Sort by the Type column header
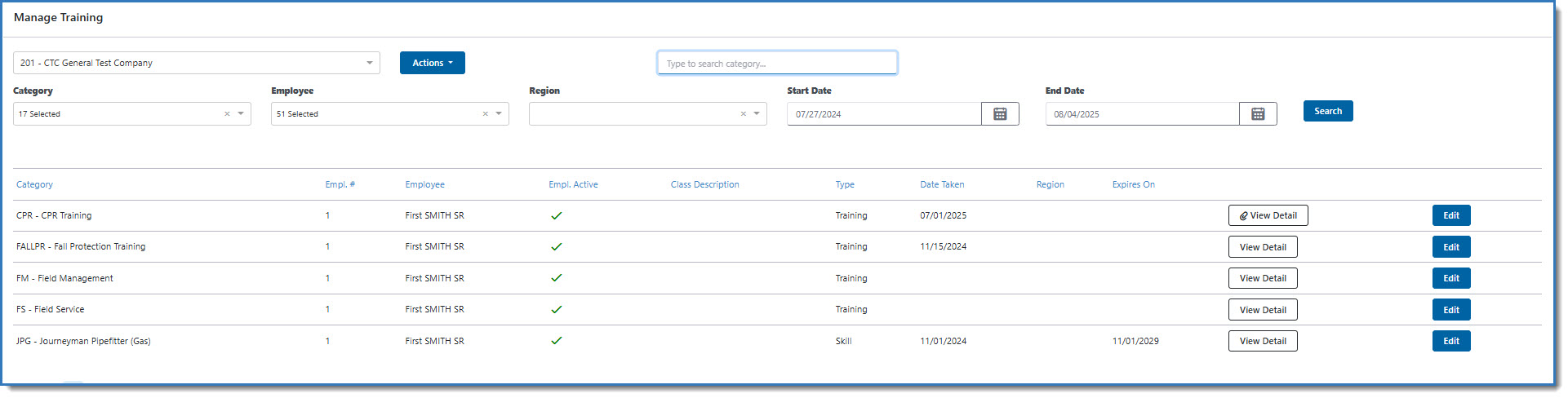The image size is (1568, 398). click(x=845, y=185)
